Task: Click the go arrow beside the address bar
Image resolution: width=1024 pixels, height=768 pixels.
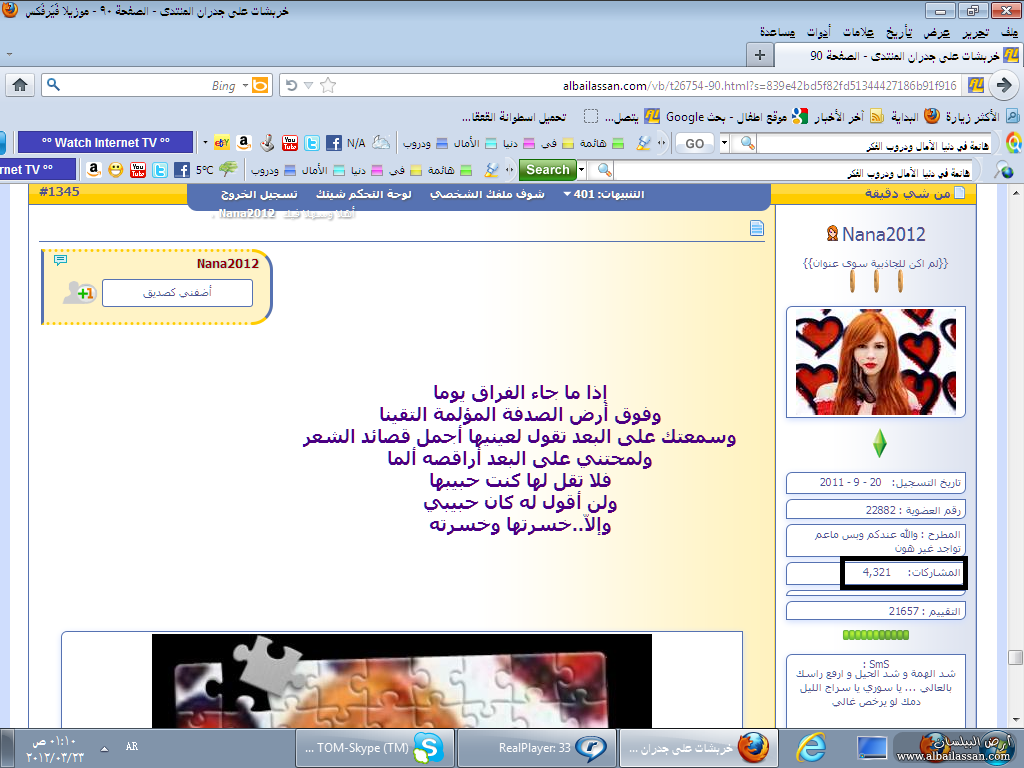Action: [1003, 85]
